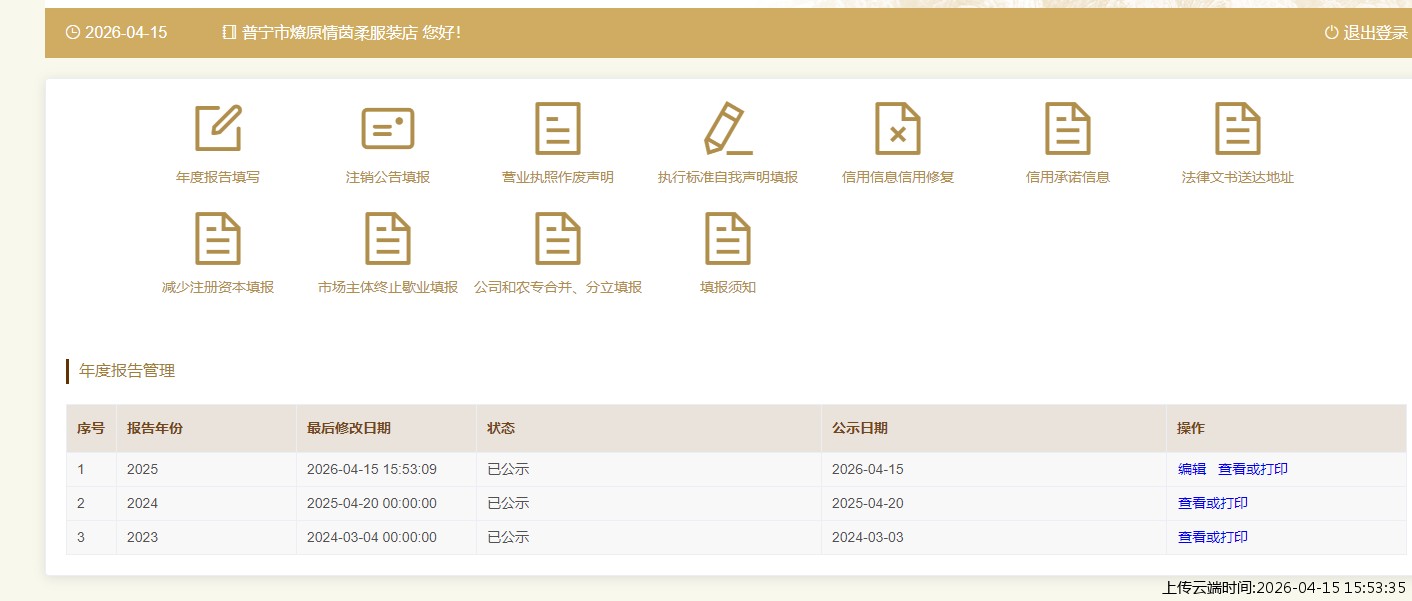The width and height of the screenshot is (1412, 601).
Task: Select the 执行标准自我声明填报 pencil icon
Action: pos(728,129)
